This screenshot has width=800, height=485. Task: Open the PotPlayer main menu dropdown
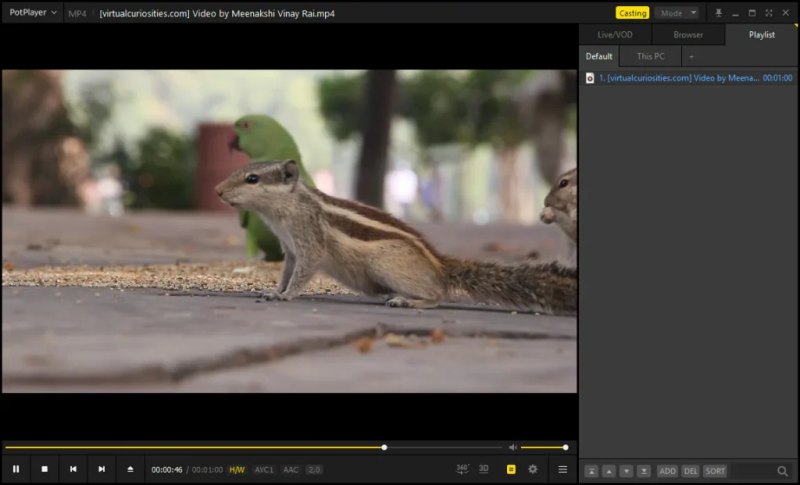[33, 12]
